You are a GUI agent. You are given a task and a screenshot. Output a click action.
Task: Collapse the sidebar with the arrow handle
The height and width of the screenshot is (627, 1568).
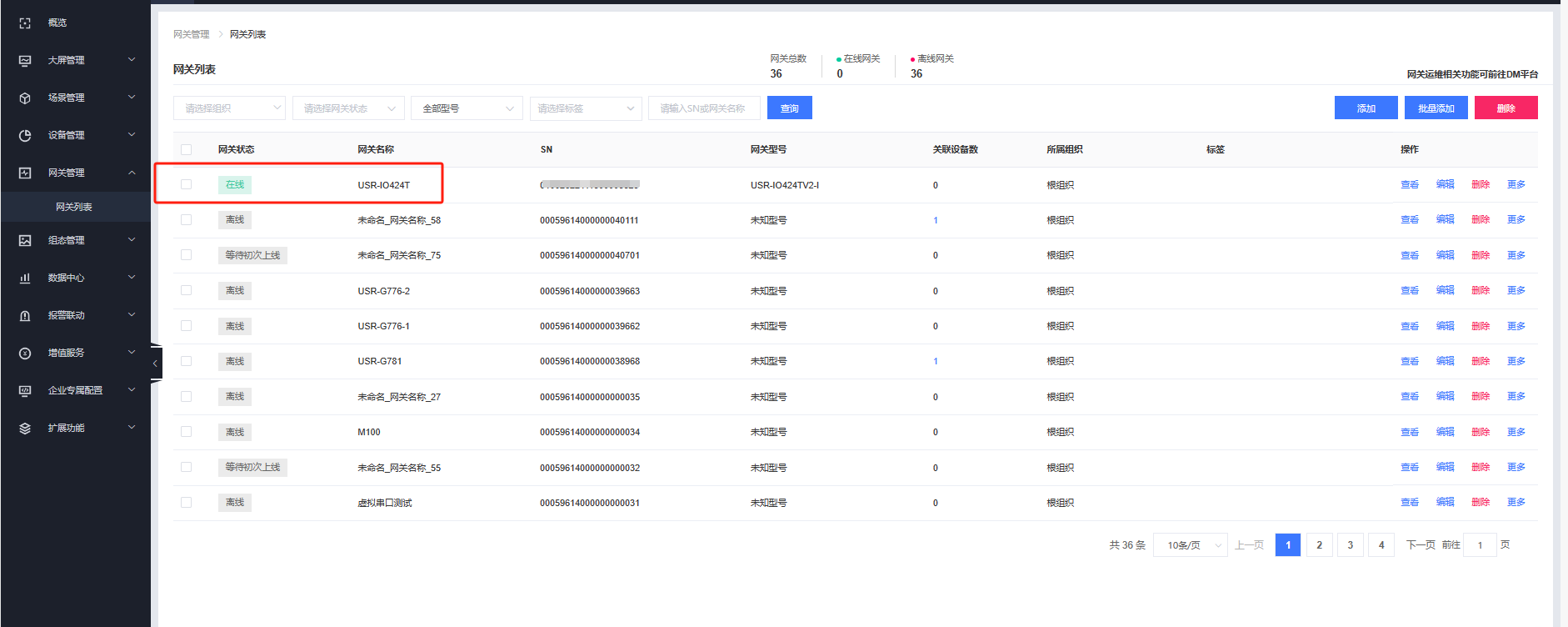155,364
